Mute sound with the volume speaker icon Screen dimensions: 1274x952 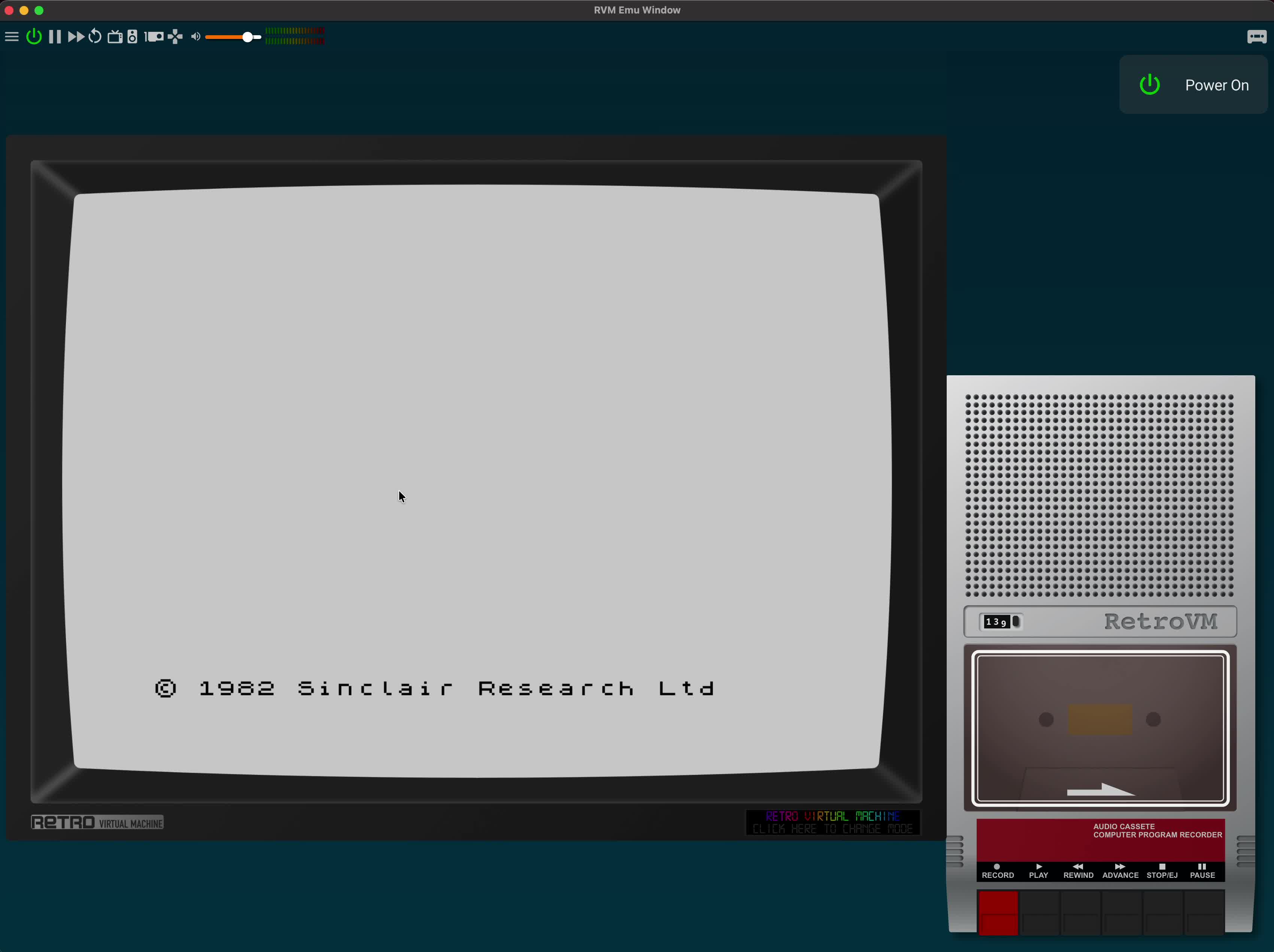point(196,37)
